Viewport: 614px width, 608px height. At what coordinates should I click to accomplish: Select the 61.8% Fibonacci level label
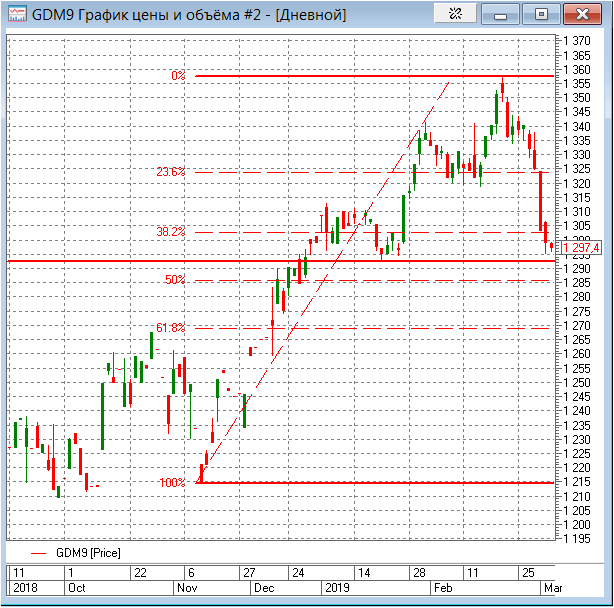point(171,328)
